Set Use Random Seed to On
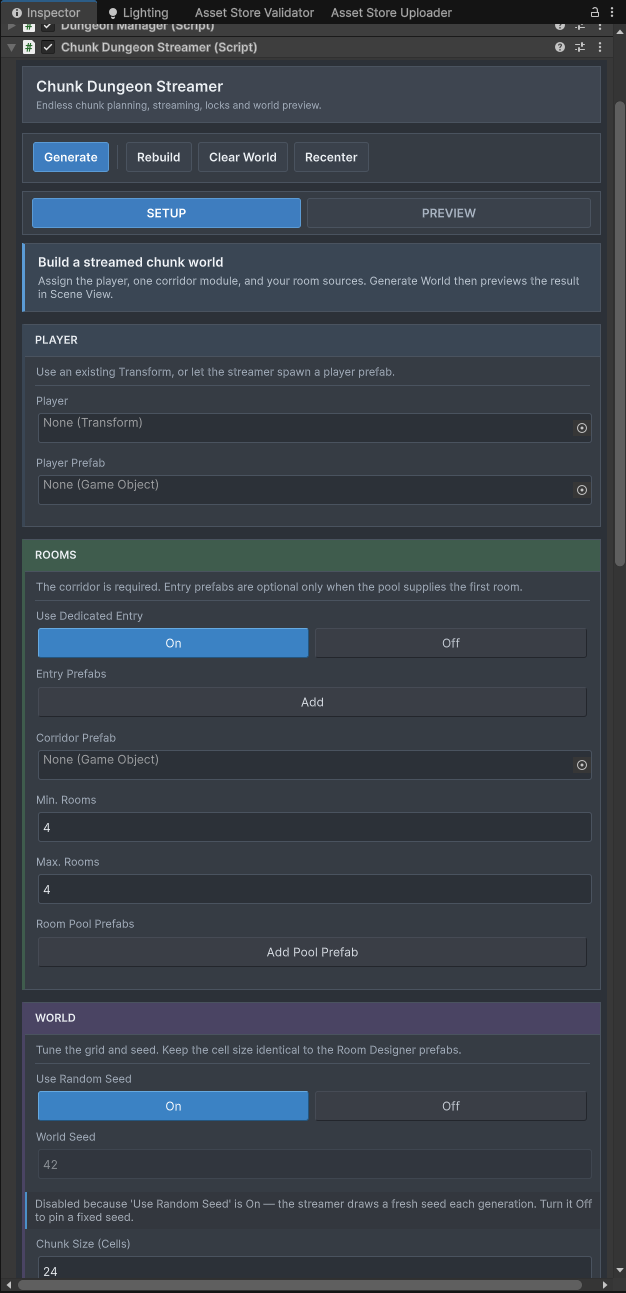The height and width of the screenshot is (1293, 626). point(173,1106)
